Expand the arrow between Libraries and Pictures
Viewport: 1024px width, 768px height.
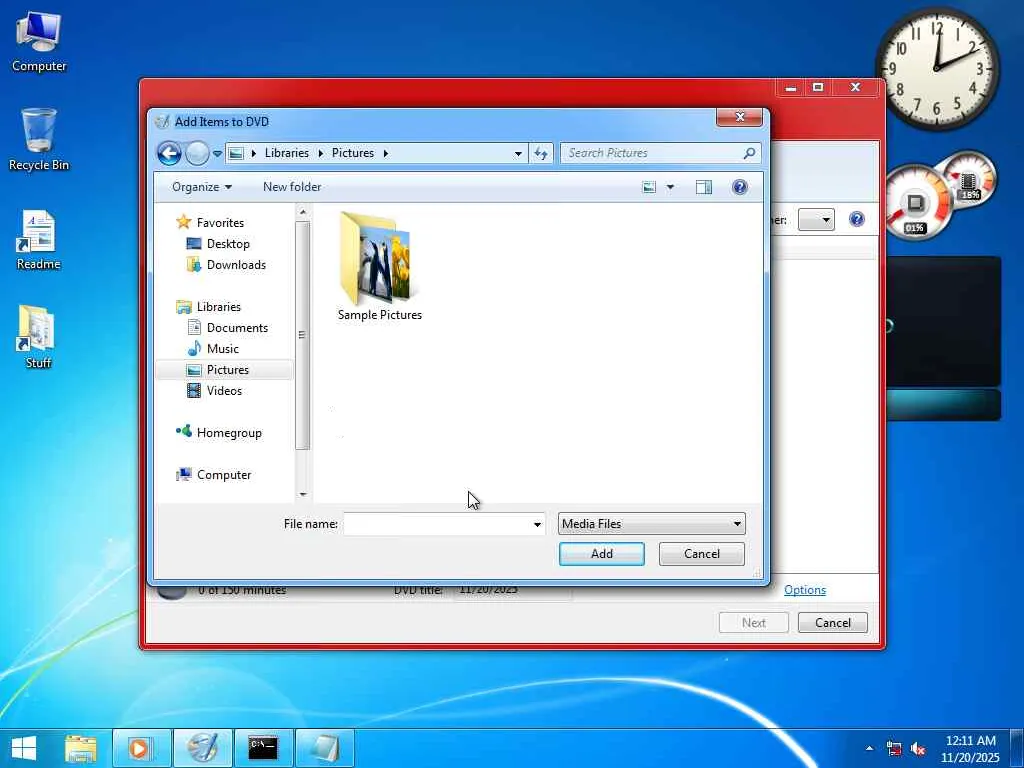tap(321, 153)
